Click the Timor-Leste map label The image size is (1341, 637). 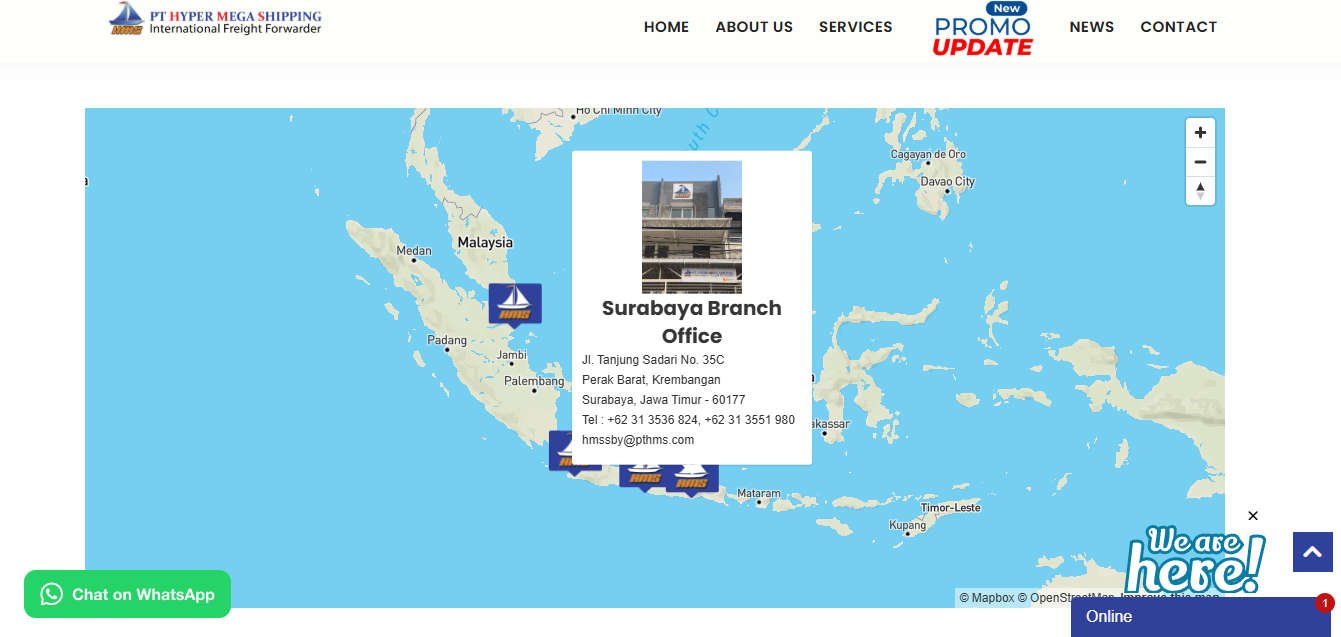click(x=951, y=508)
